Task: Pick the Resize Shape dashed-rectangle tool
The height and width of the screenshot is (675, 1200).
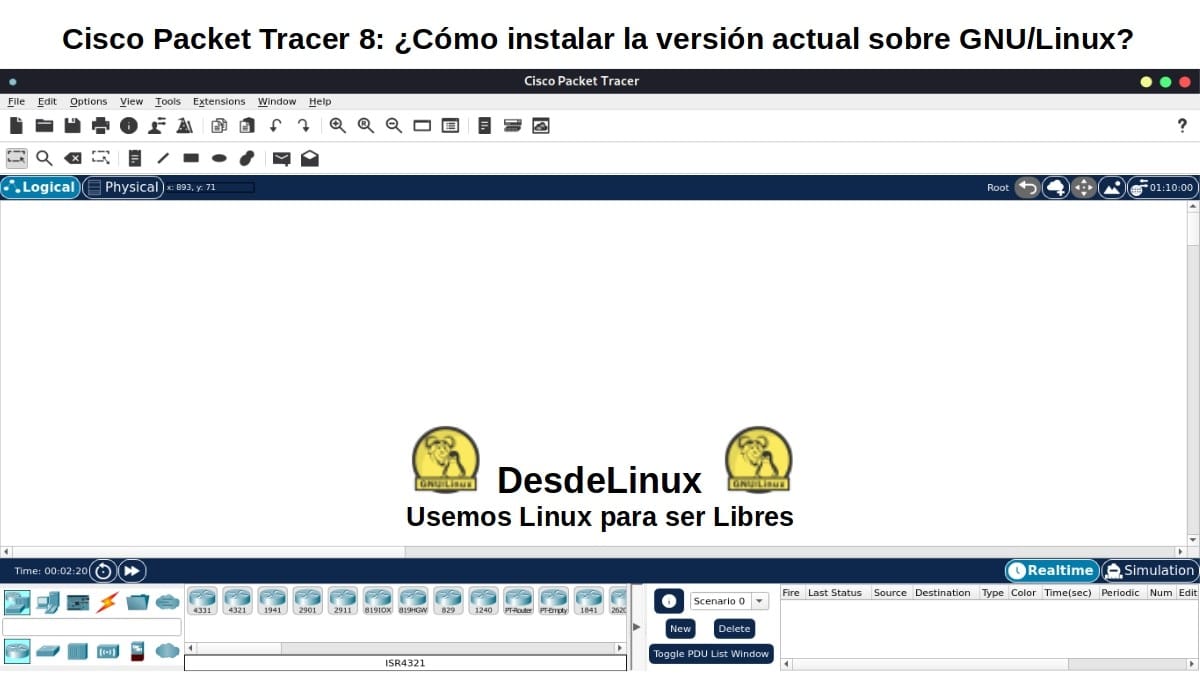Action: point(100,157)
